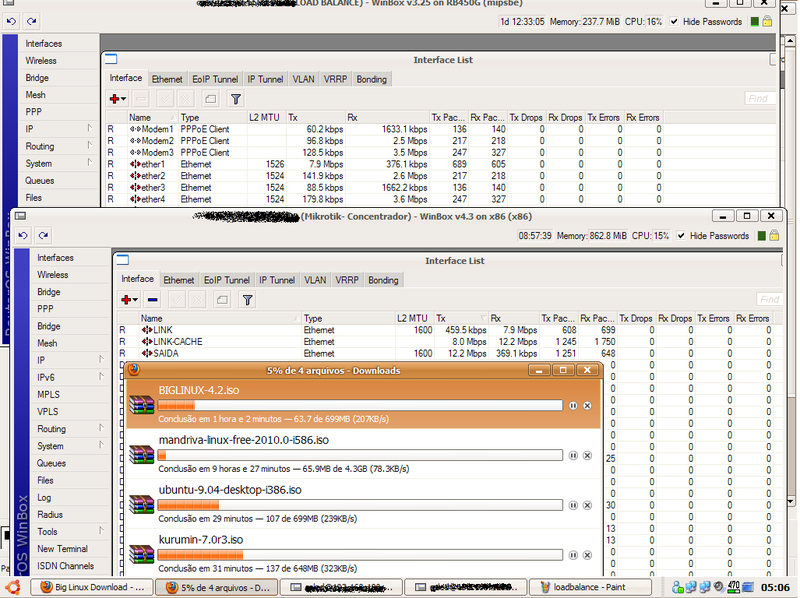Click the undo icon in the Concentrador WinBox window
This screenshot has width=800, height=598.
coord(23,235)
